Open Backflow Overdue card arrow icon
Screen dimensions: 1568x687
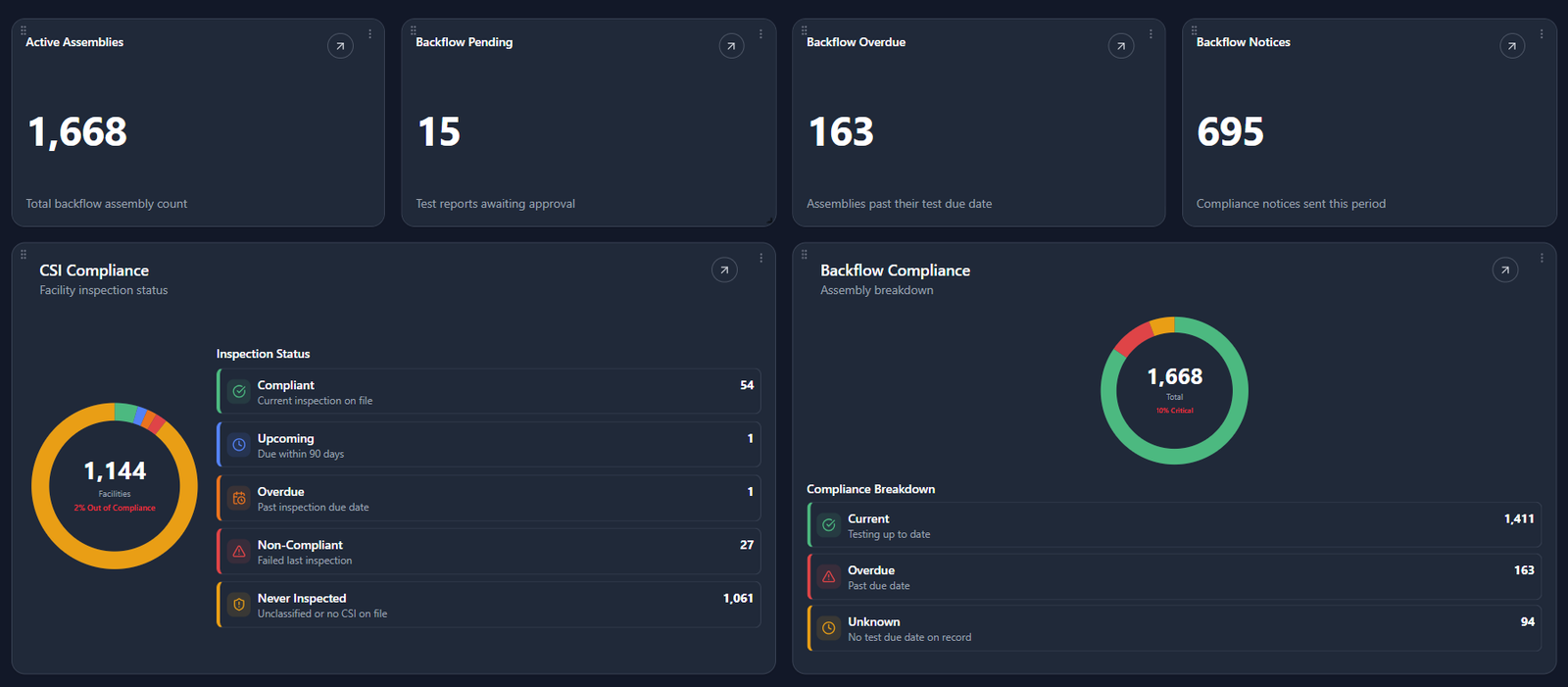click(x=1121, y=46)
